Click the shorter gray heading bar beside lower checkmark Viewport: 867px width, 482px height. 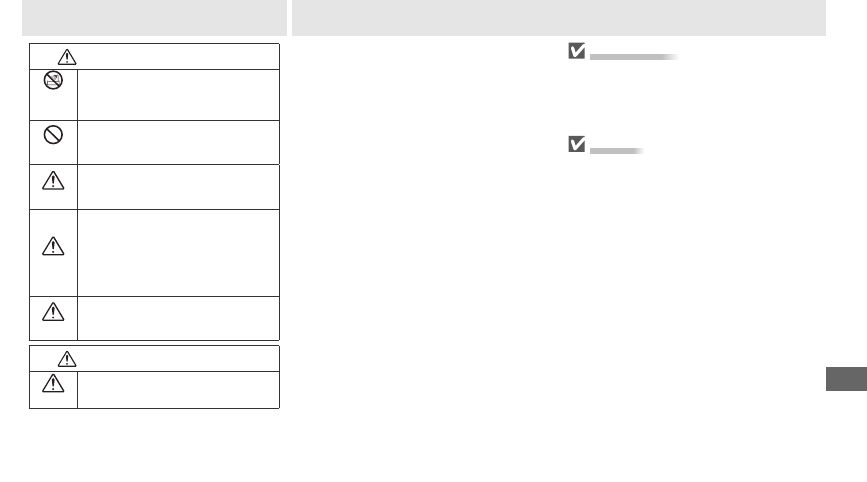click(617, 151)
